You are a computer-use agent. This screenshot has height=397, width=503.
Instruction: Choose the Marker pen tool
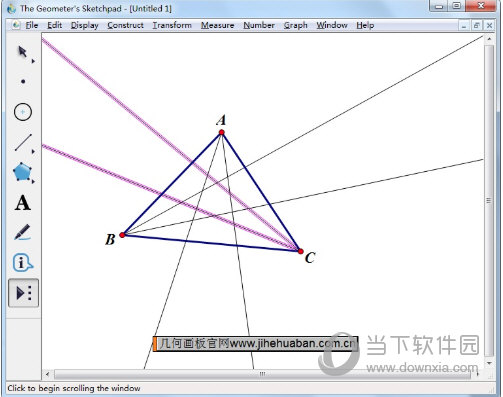tap(23, 232)
